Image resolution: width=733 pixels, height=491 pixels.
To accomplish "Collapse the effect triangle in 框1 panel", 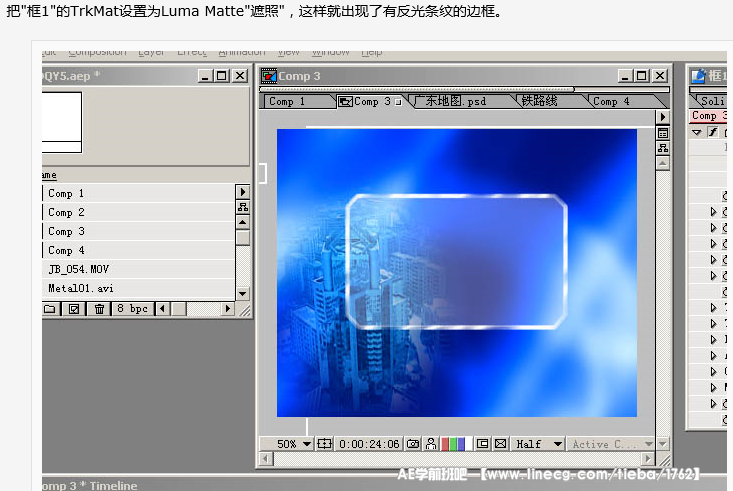I will [x=697, y=133].
